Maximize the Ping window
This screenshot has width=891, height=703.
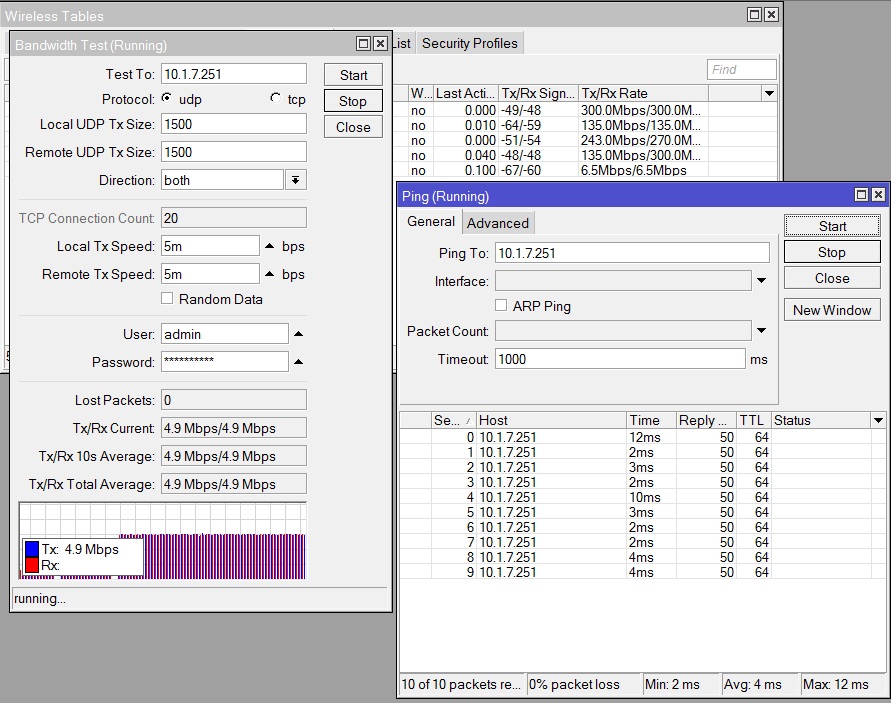861,195
